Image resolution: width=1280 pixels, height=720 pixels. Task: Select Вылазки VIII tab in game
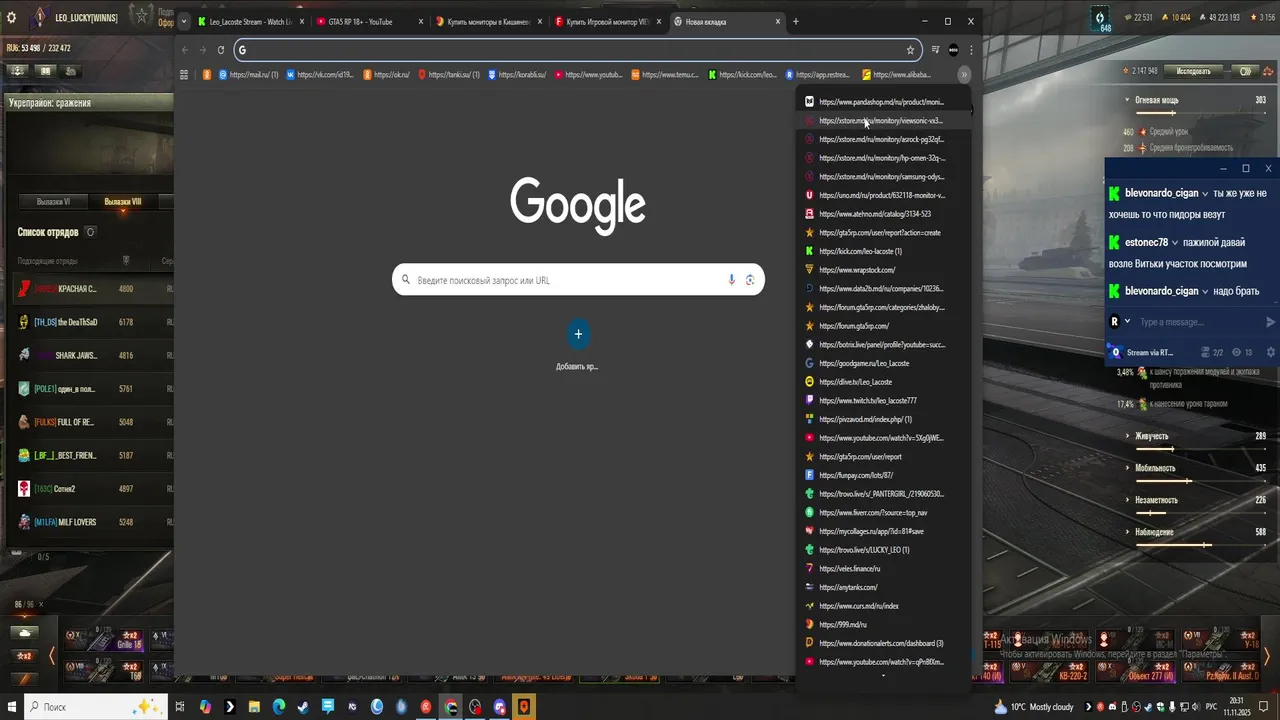click(x=123, y=201)
